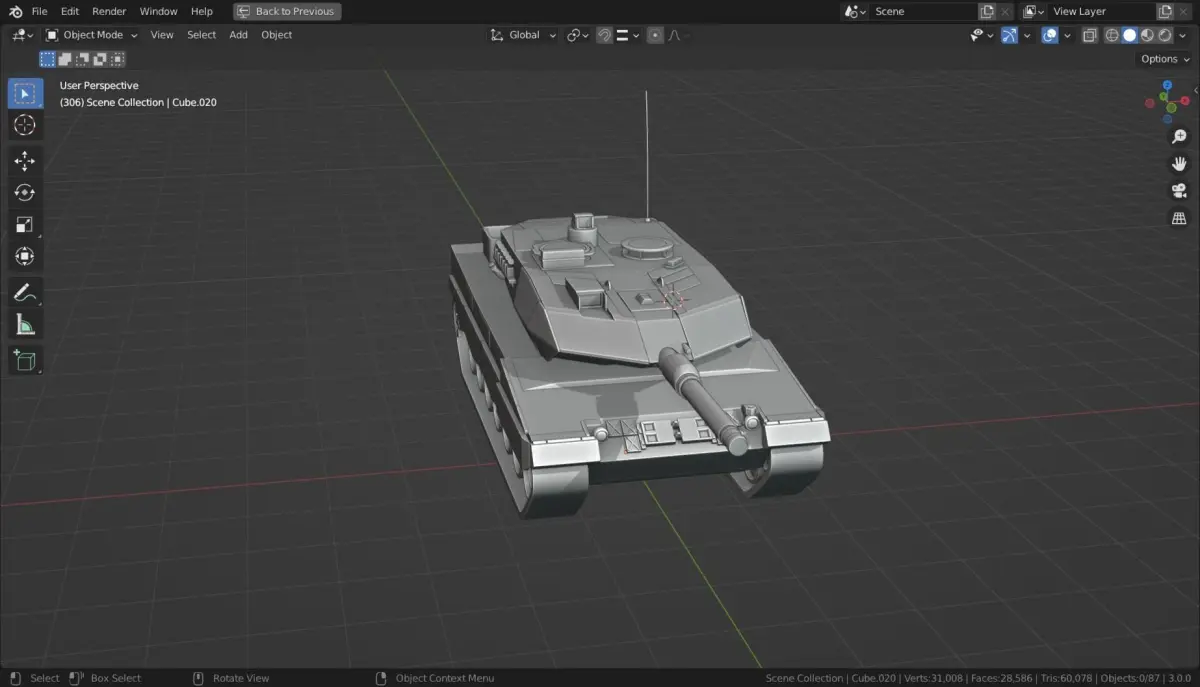Click the pan view hand icon
1200x687 pixels.
[1179, 164]
